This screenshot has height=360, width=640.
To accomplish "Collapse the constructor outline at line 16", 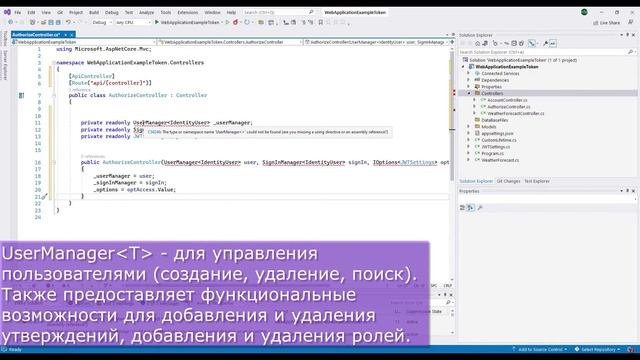I will tap(53, 162).
